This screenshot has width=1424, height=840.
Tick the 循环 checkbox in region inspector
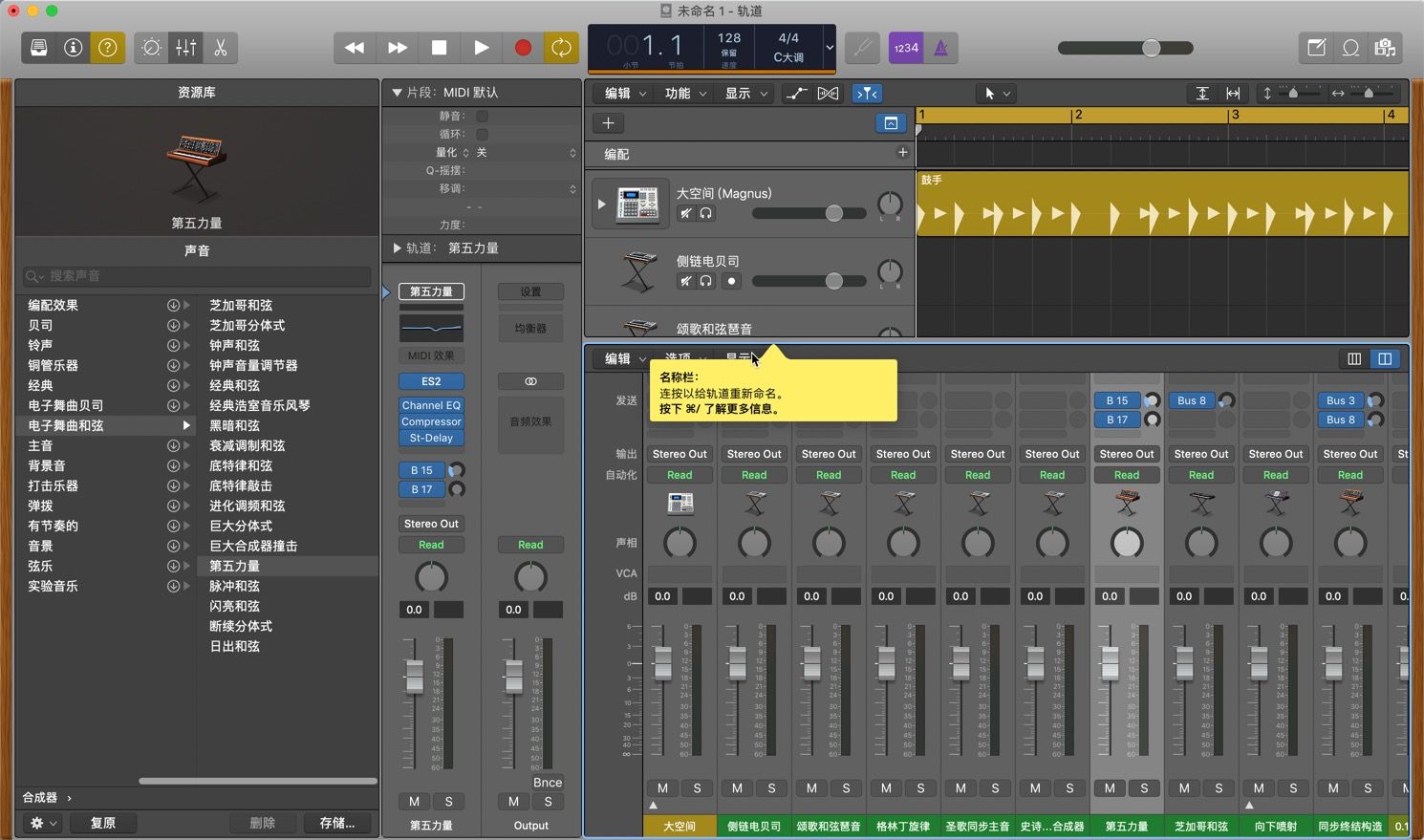482,134
